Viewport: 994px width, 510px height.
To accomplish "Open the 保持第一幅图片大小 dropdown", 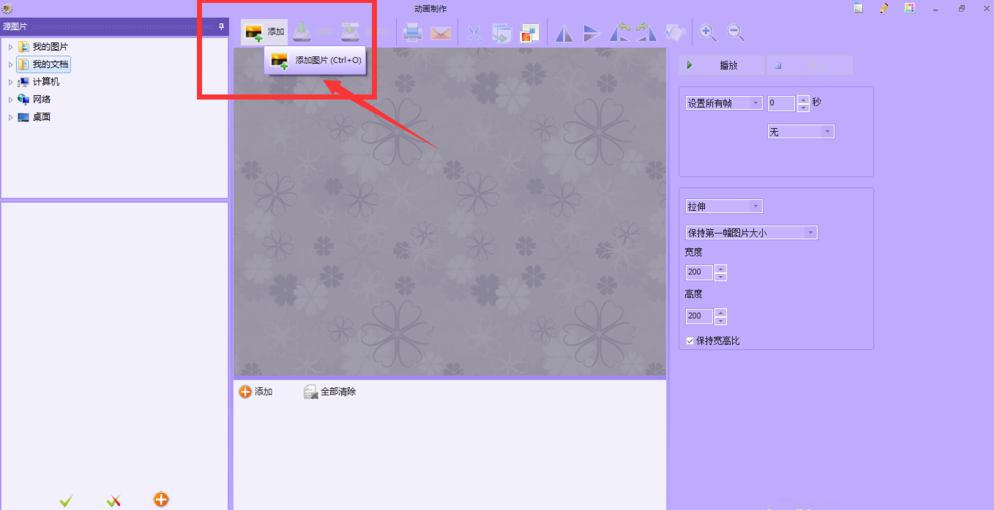I will (x=751, y=233).
